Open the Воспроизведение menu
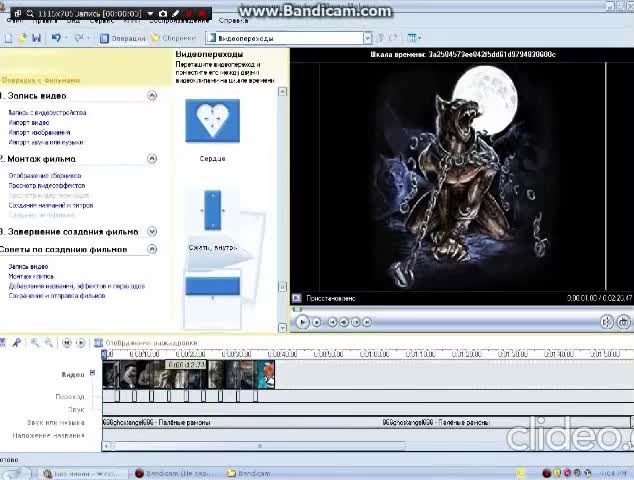The image size is (634, 480). (x=178, y=21)
